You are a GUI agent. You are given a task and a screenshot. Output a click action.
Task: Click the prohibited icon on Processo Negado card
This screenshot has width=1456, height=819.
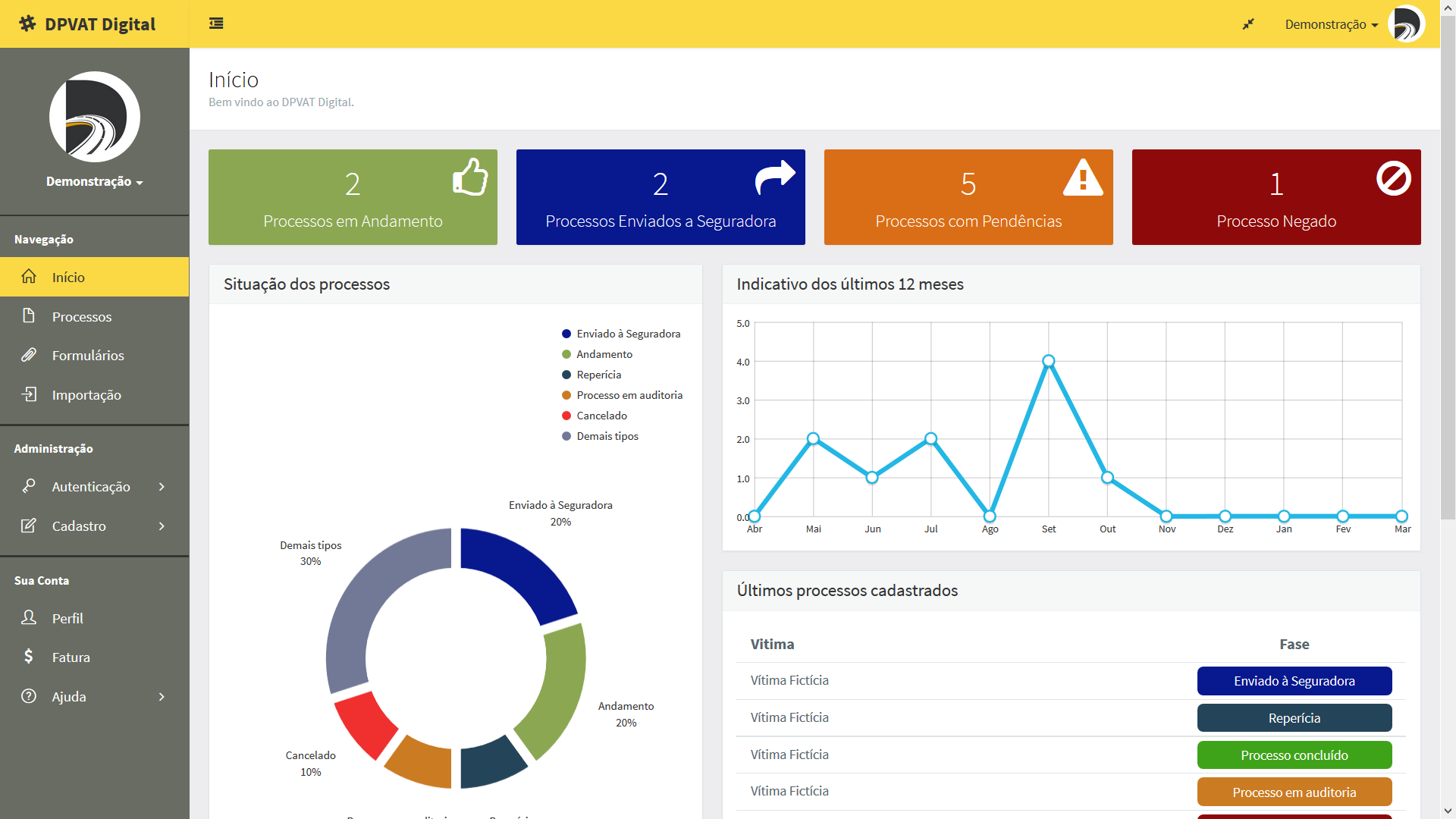pyautogui.click(x=1393, y=179)
